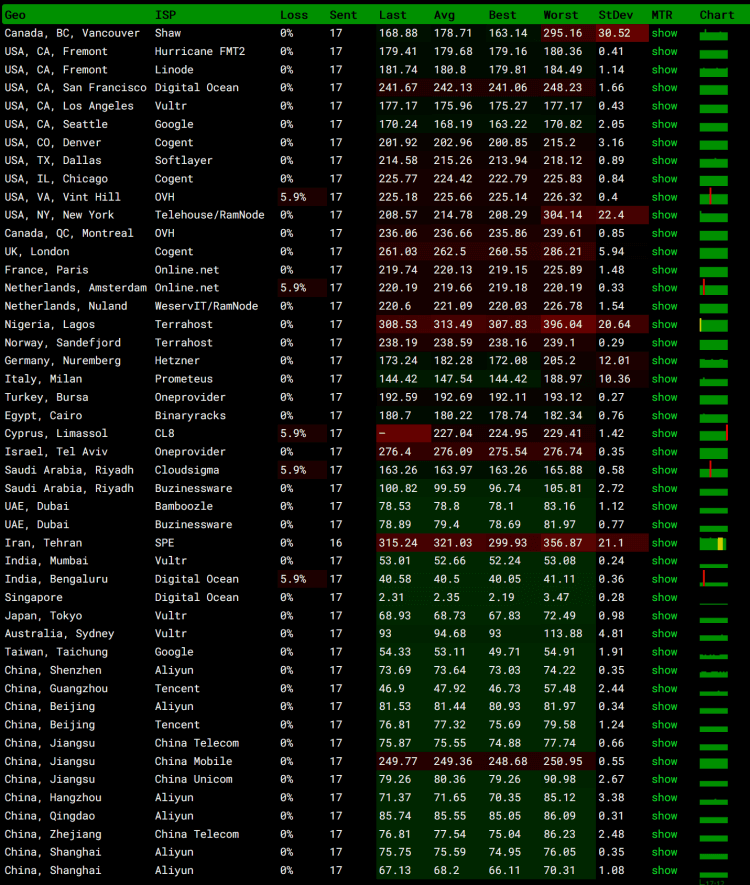750x885 pixels.
Task: Open show link for Vint Hill OVH
Action: coord(664,197)
